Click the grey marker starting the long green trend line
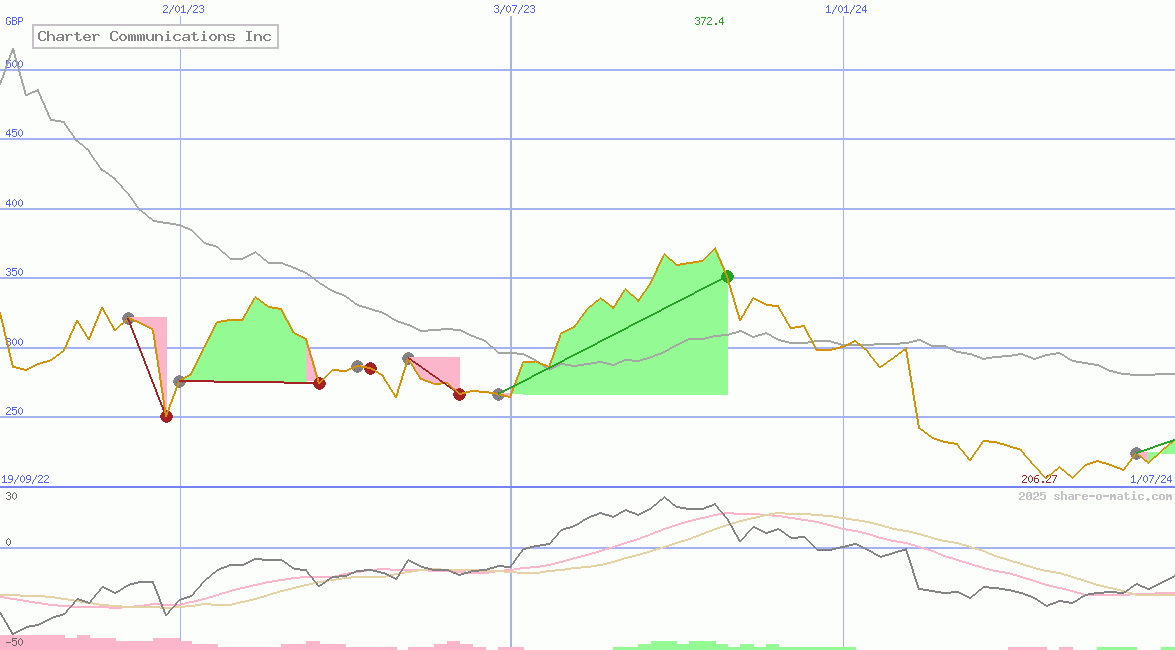The height and width of the screenshot is (650, 1175). [x=498, y=394]
